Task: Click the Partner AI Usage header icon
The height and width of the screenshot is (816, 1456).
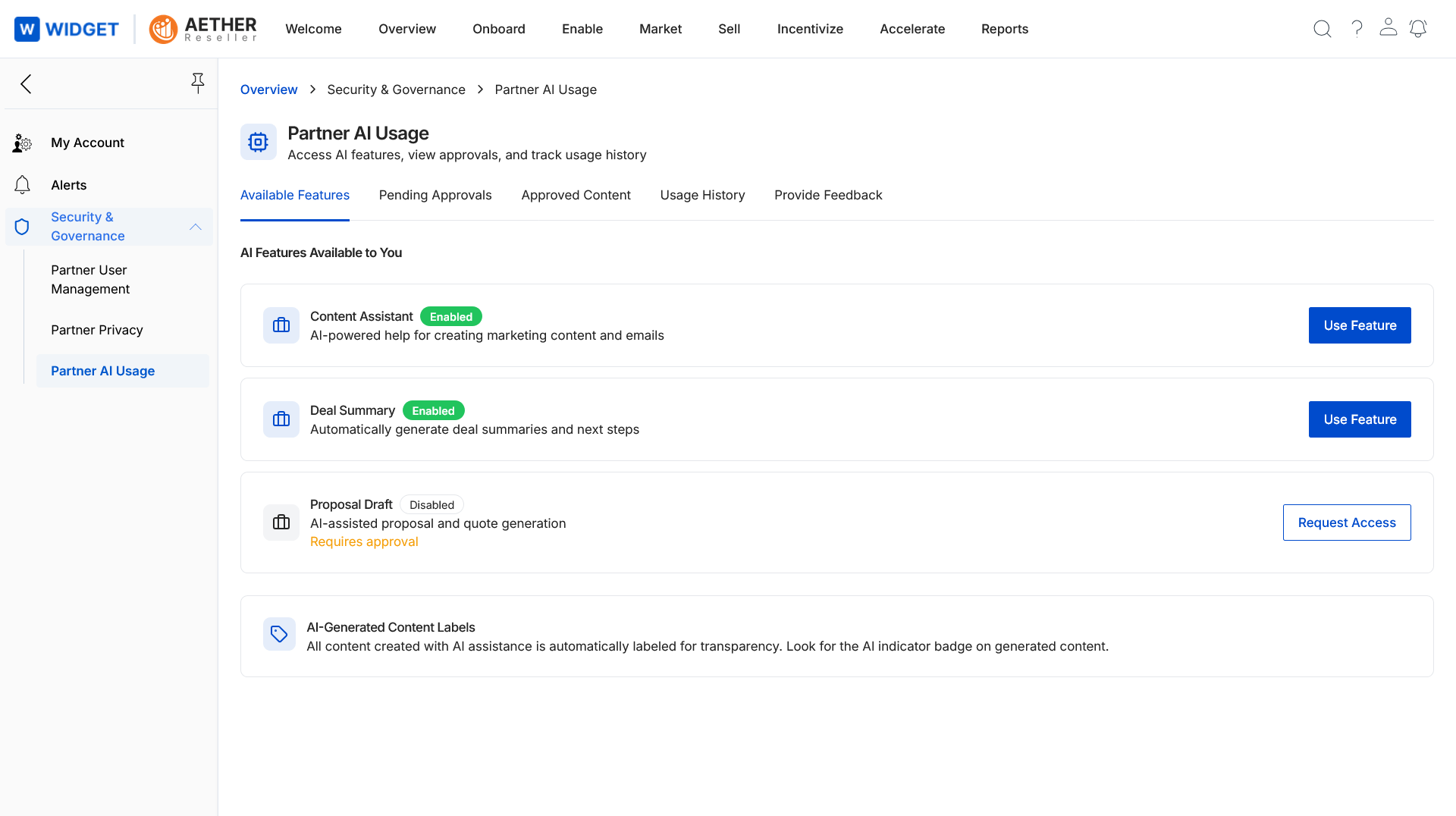Action: click(x=259, y=142)
